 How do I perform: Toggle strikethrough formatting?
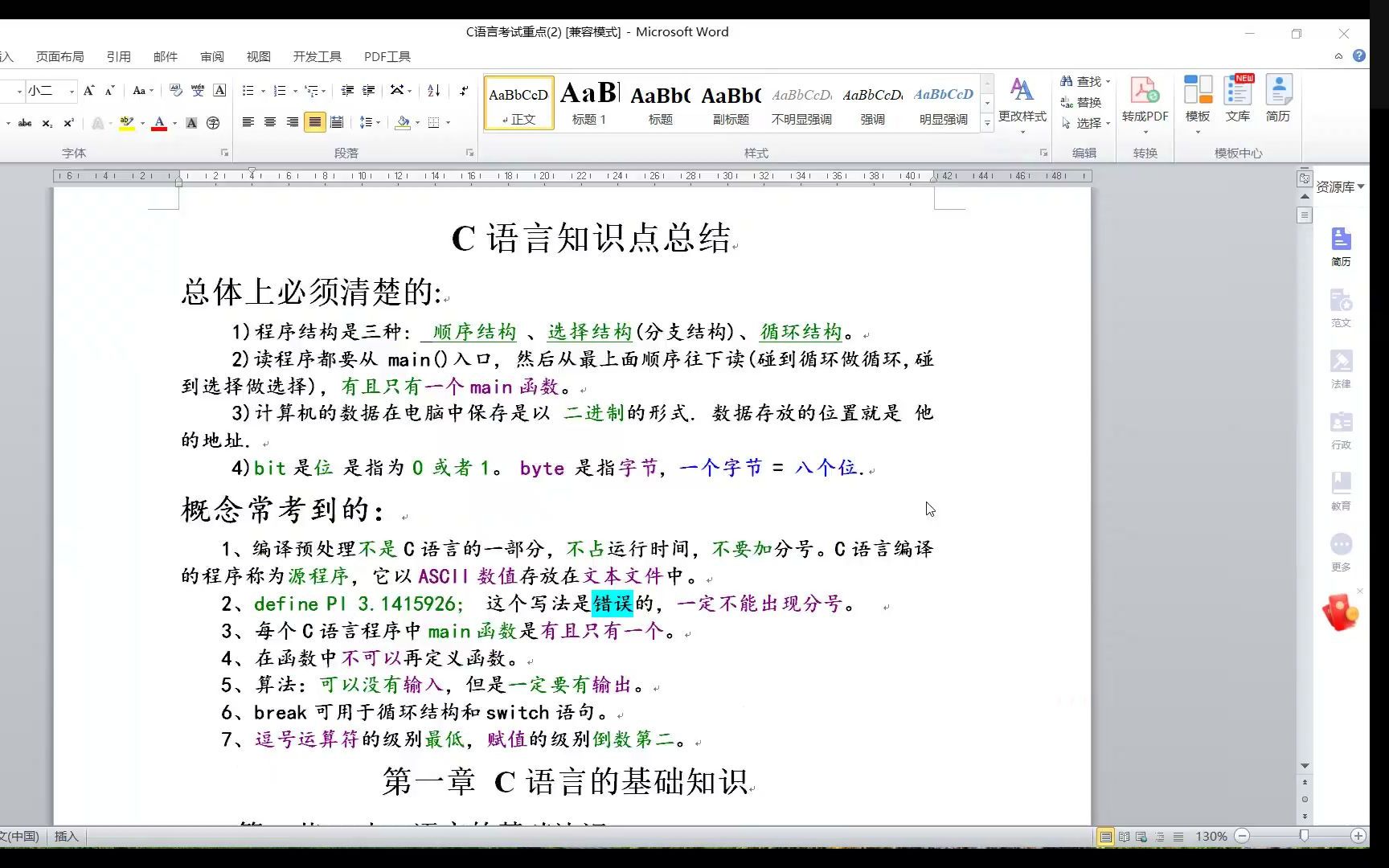(x=25, y=124)
